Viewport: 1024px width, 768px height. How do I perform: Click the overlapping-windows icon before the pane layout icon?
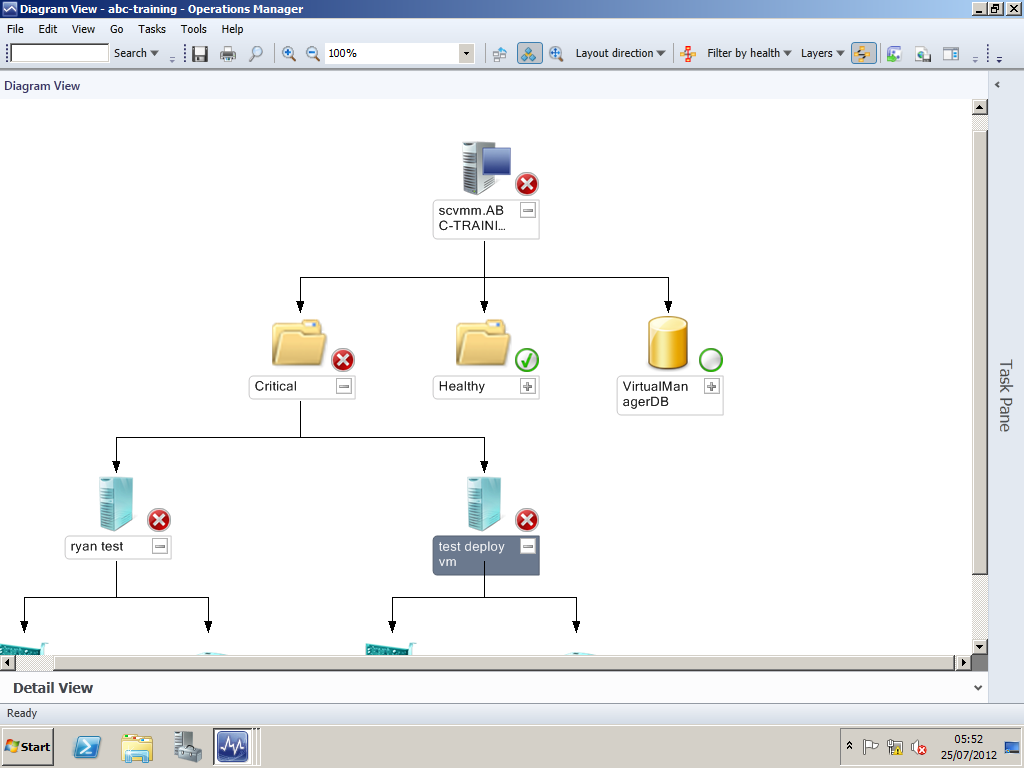pyautogui.click(x=923, y=54)
